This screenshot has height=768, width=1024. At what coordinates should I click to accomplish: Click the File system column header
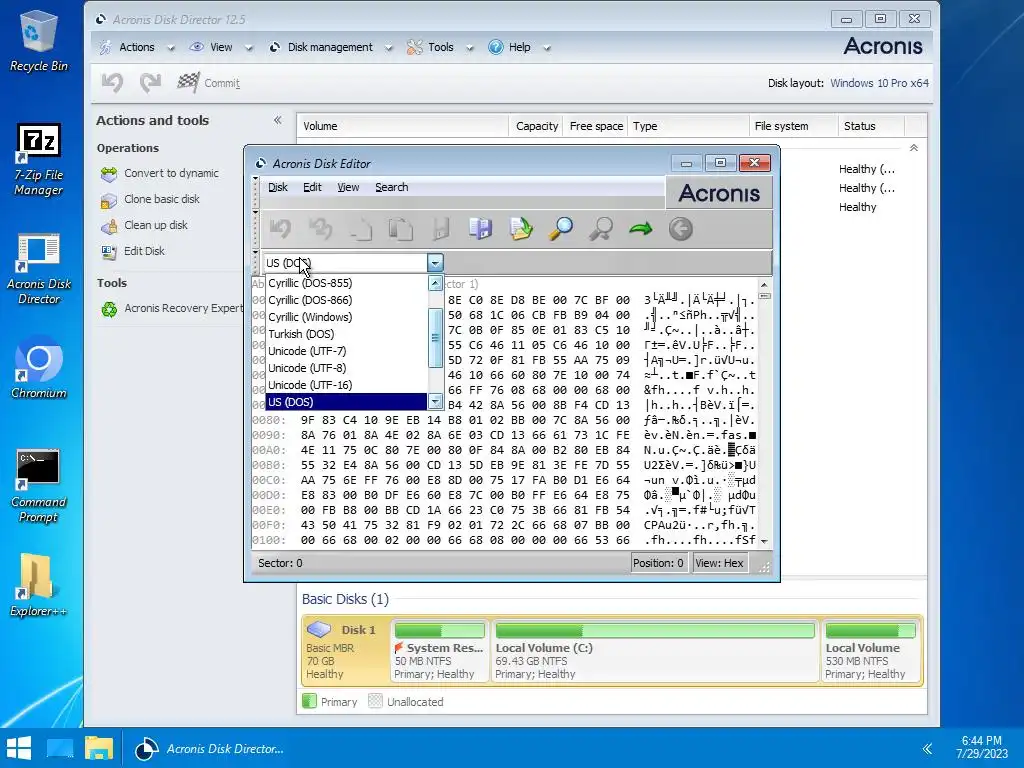793,126
